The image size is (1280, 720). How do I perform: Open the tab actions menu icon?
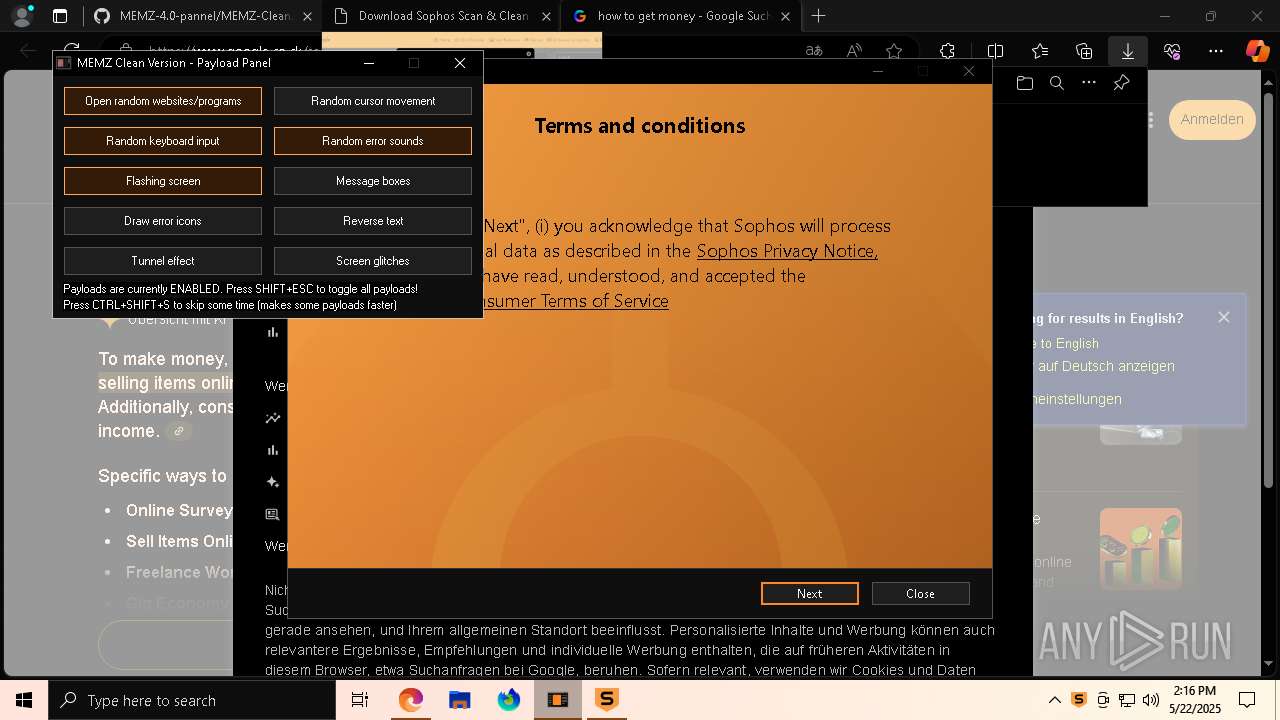[60, 16]
